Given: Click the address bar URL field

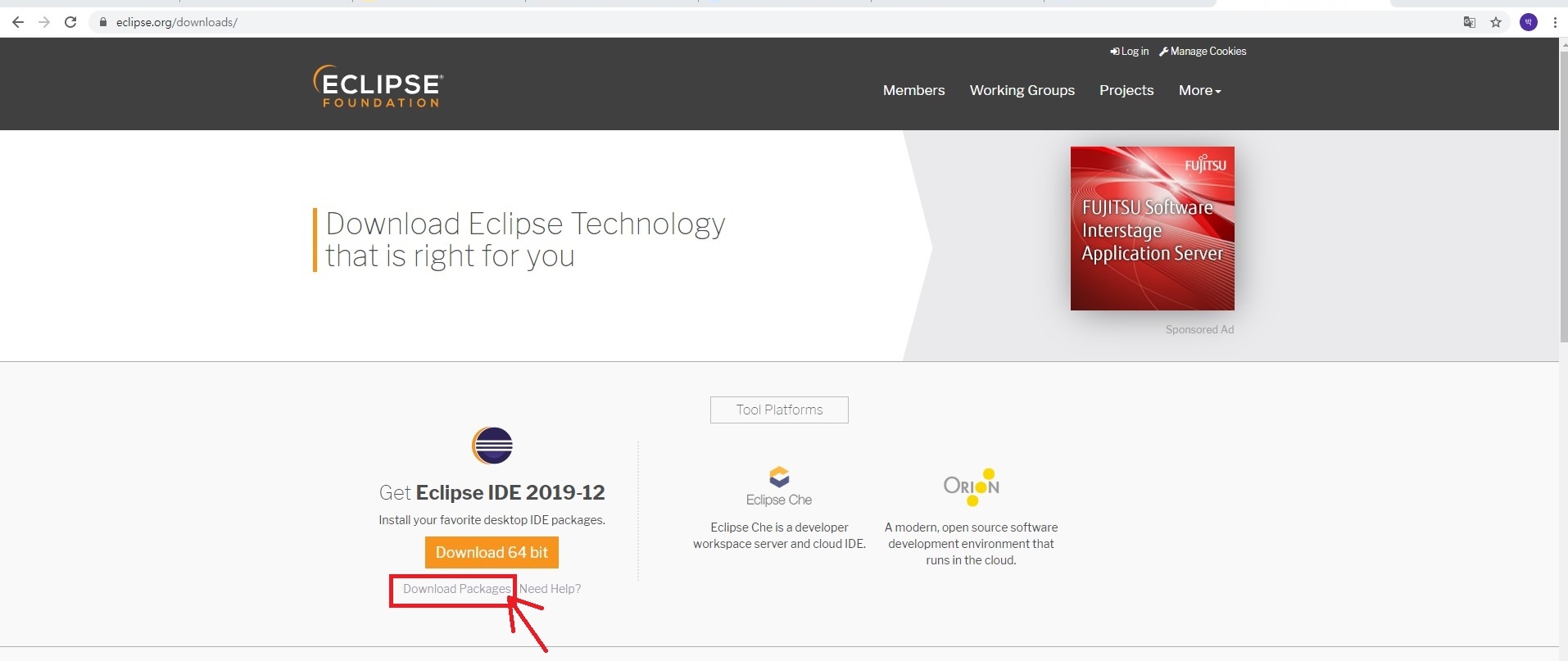Looking at the screenshot, I should [770, 22].
